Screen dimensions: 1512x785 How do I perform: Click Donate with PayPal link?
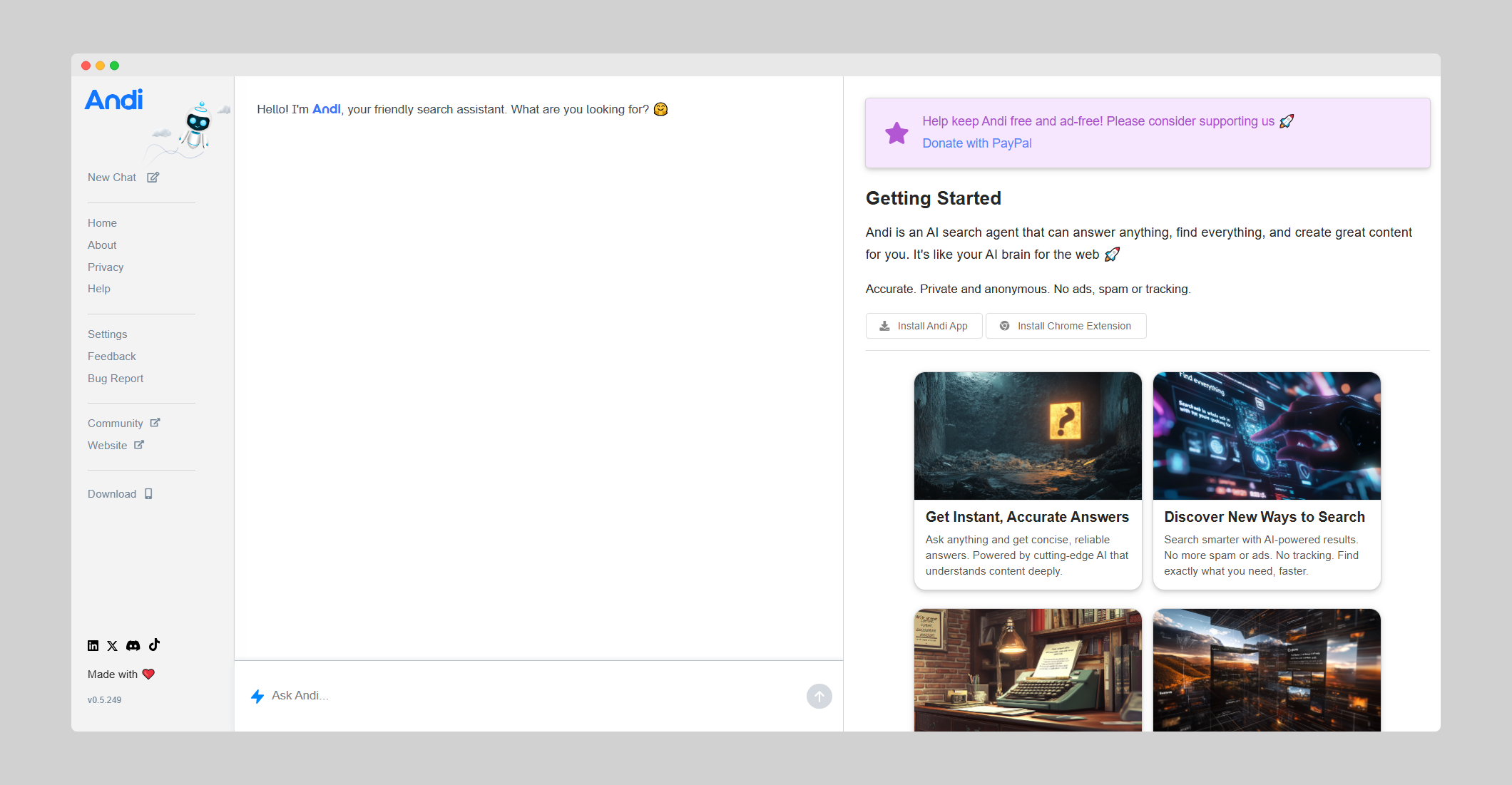tap(977, 143)
